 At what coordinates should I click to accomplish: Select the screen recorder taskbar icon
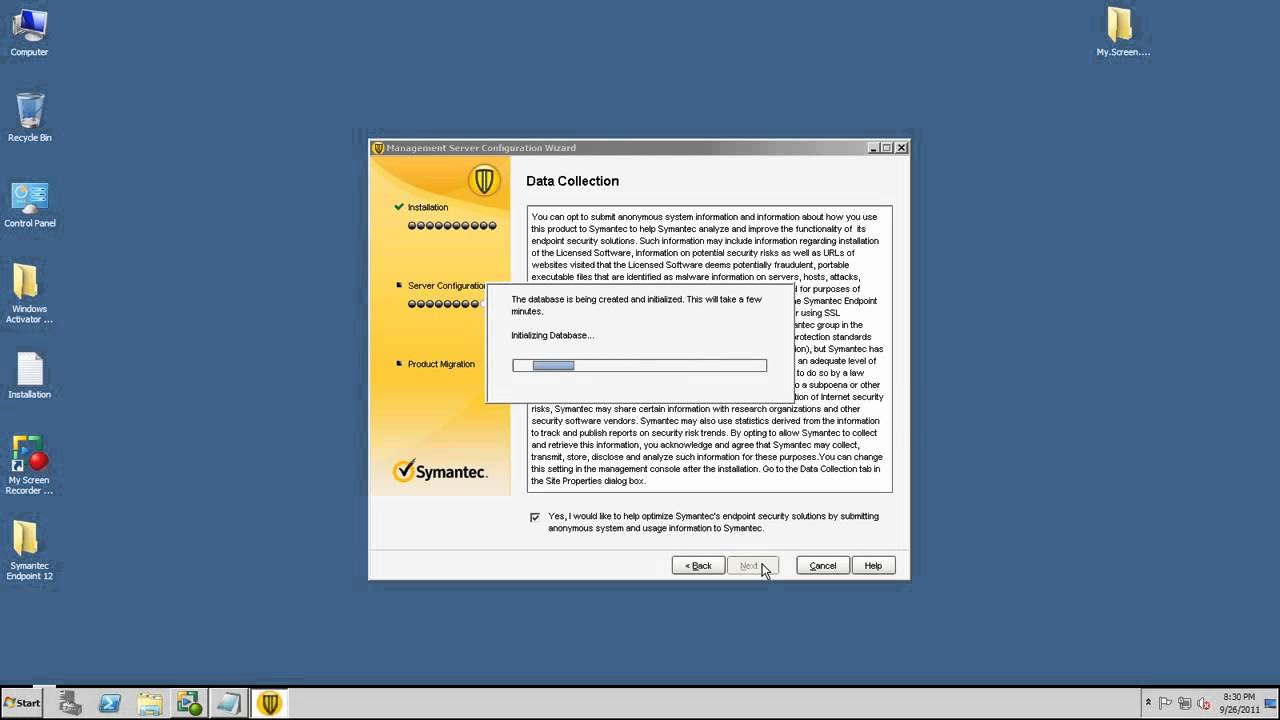[189, 703]
